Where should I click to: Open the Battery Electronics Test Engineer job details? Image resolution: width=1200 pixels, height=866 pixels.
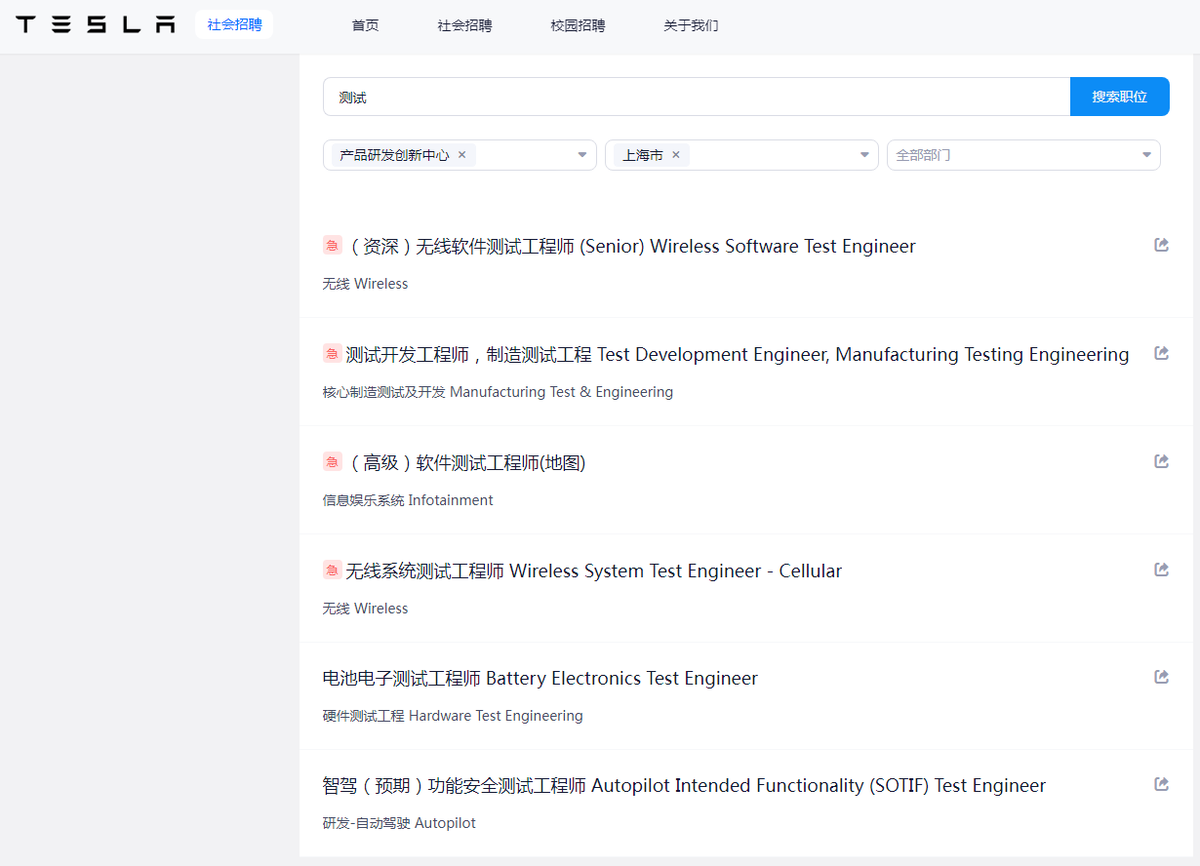coord(539,677)
